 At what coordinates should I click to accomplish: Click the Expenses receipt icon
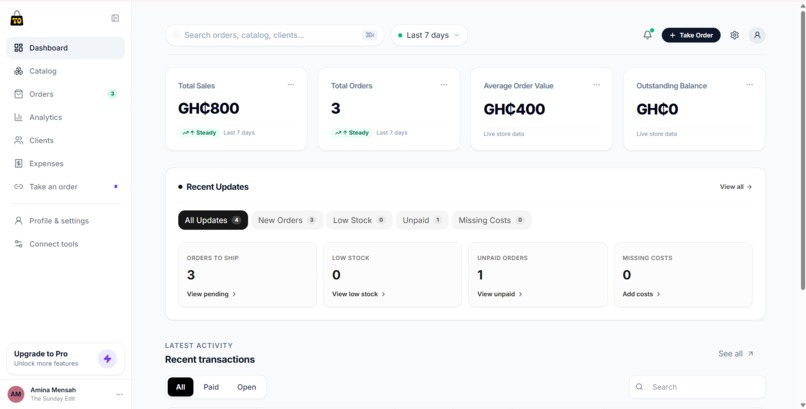click(19, 163)
